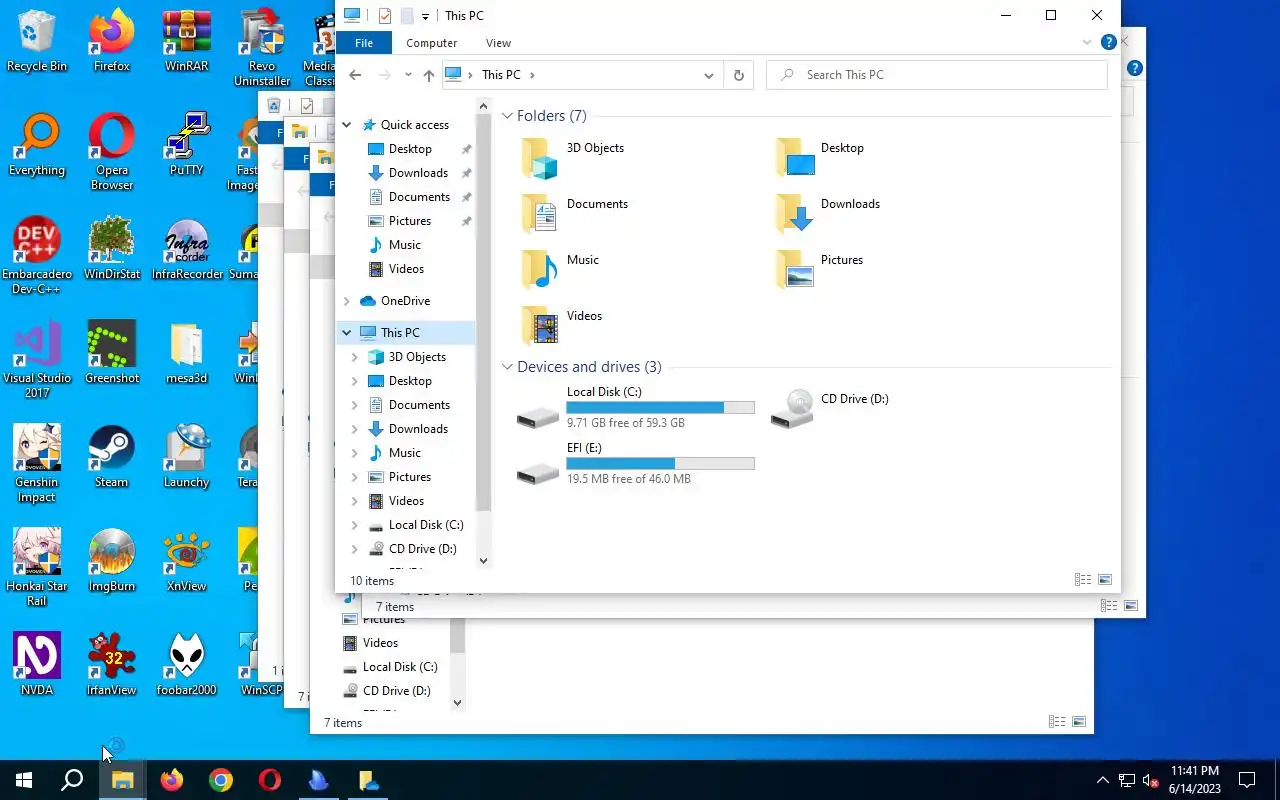
Task: Select the InfraRecorder desktop icon
Action: 187,250
